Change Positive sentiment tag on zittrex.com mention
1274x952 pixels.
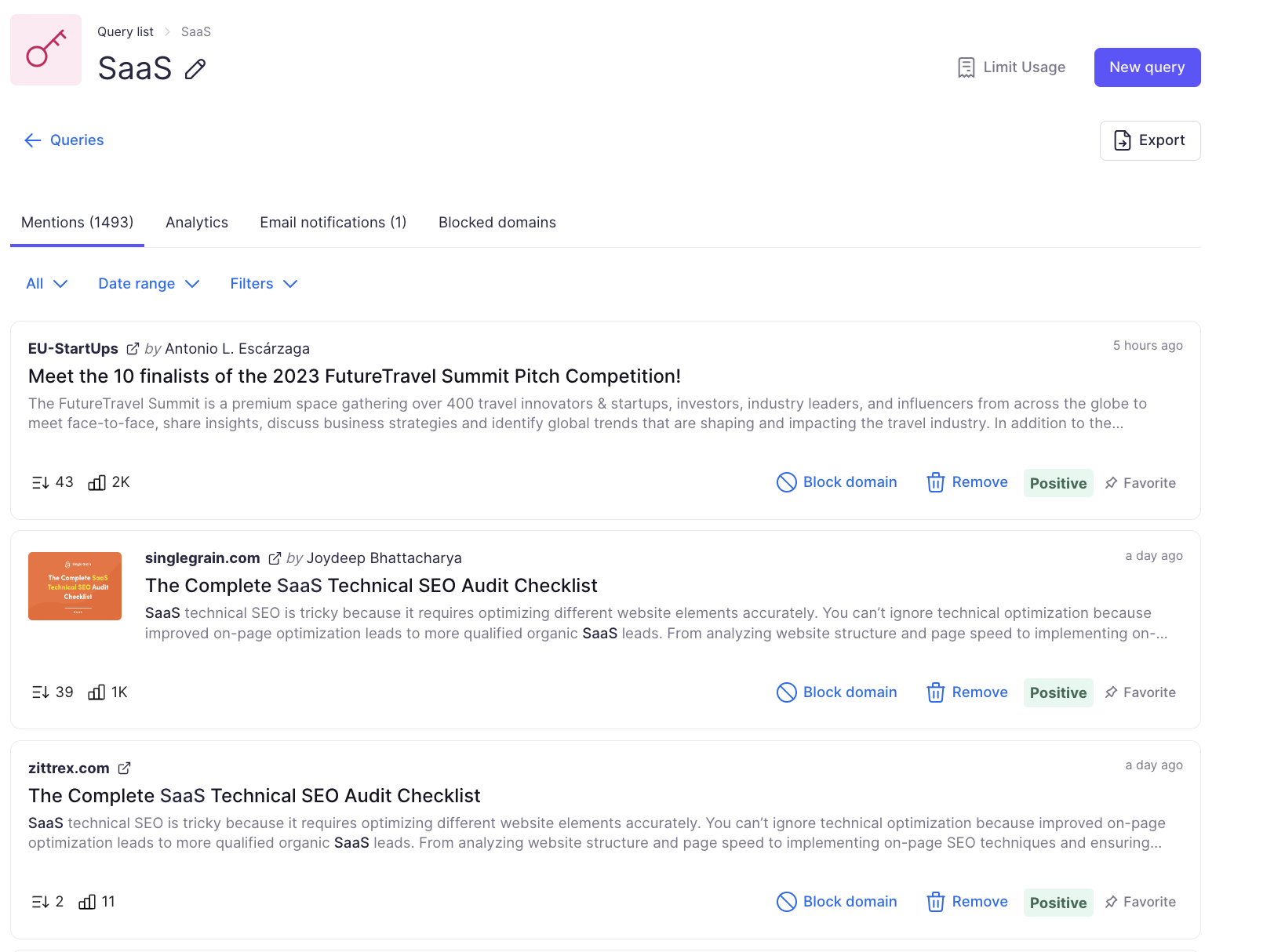(x=1058, y=903)
